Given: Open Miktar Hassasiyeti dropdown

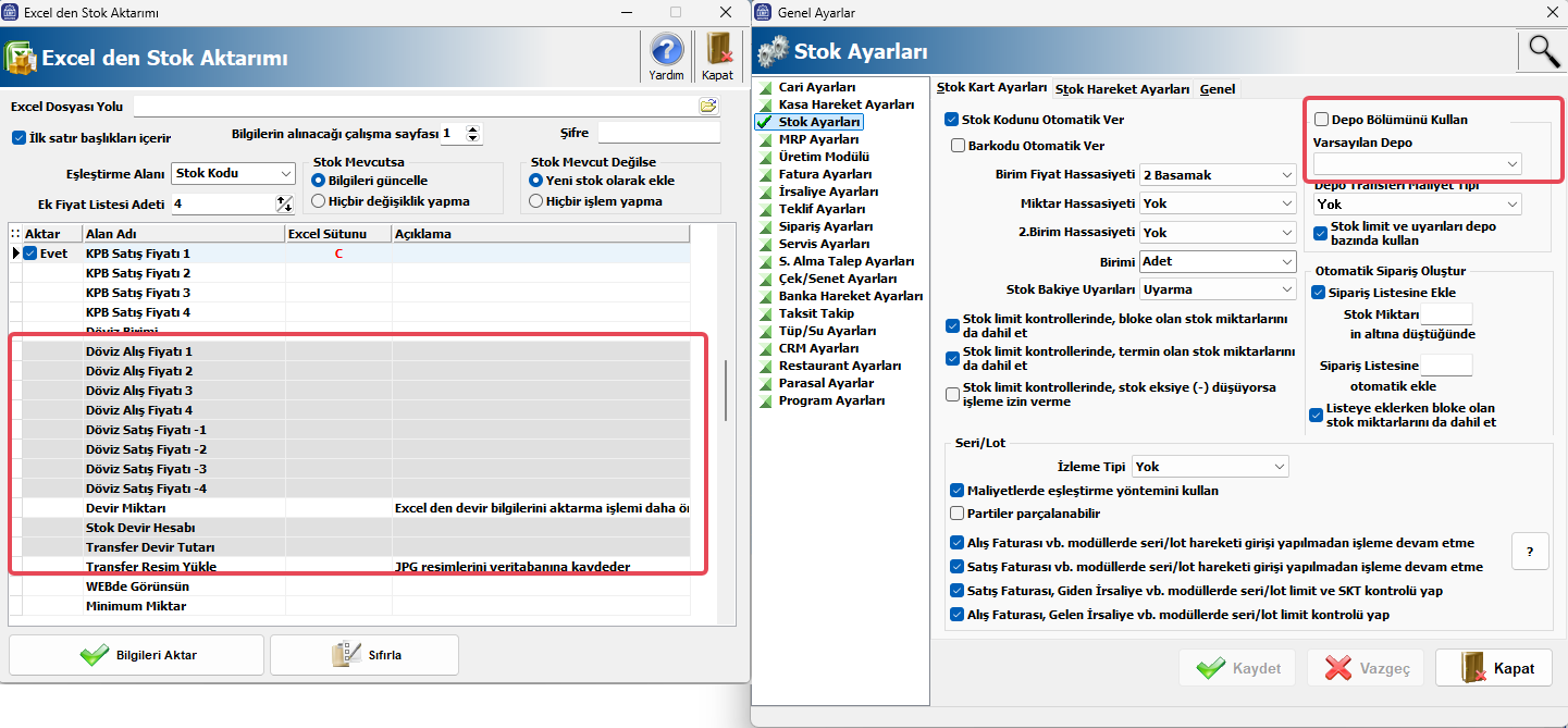Looking at the screenshot, I should click(x=1217, y=204).
